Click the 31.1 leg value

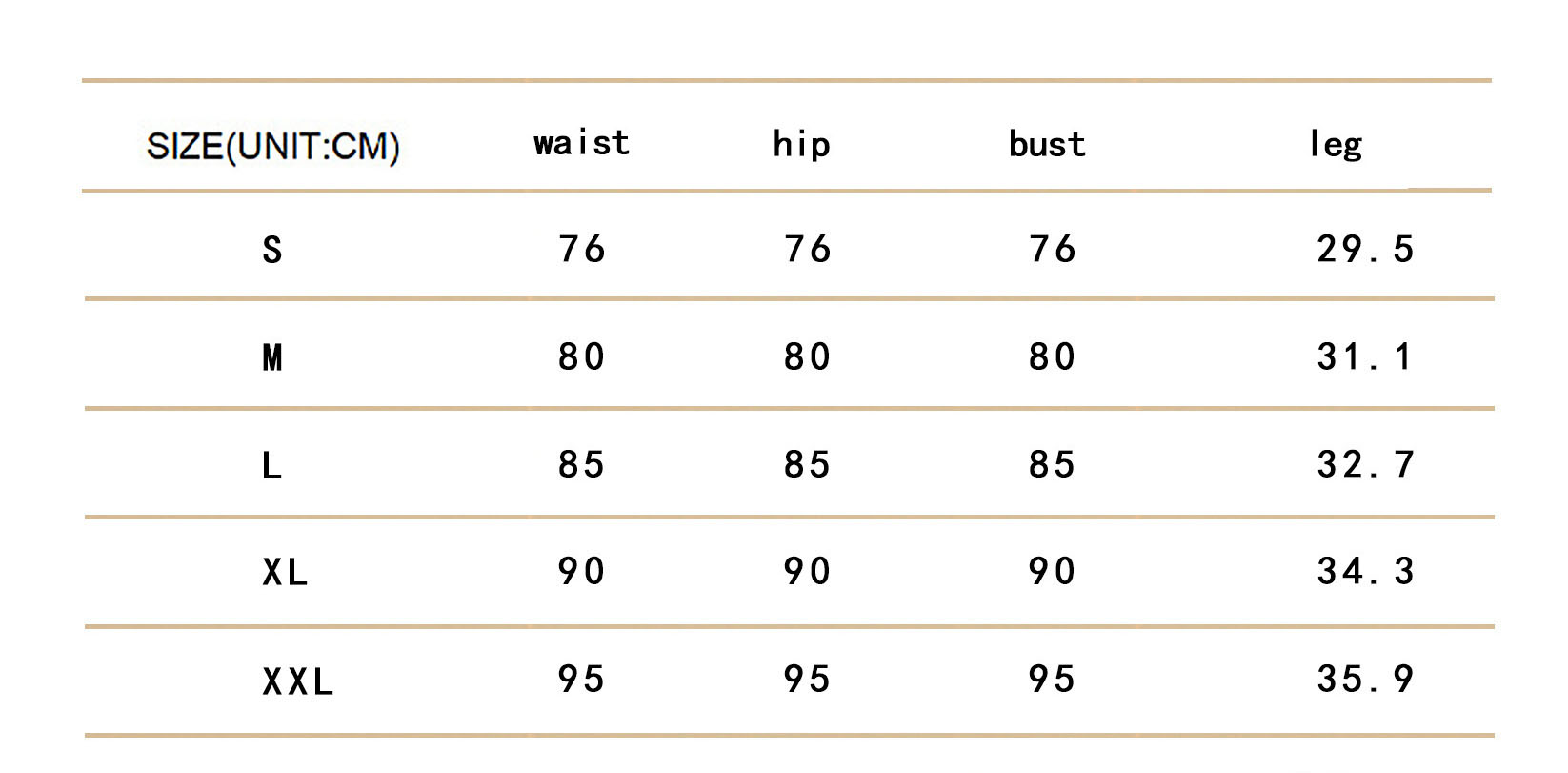[1364, 356]
